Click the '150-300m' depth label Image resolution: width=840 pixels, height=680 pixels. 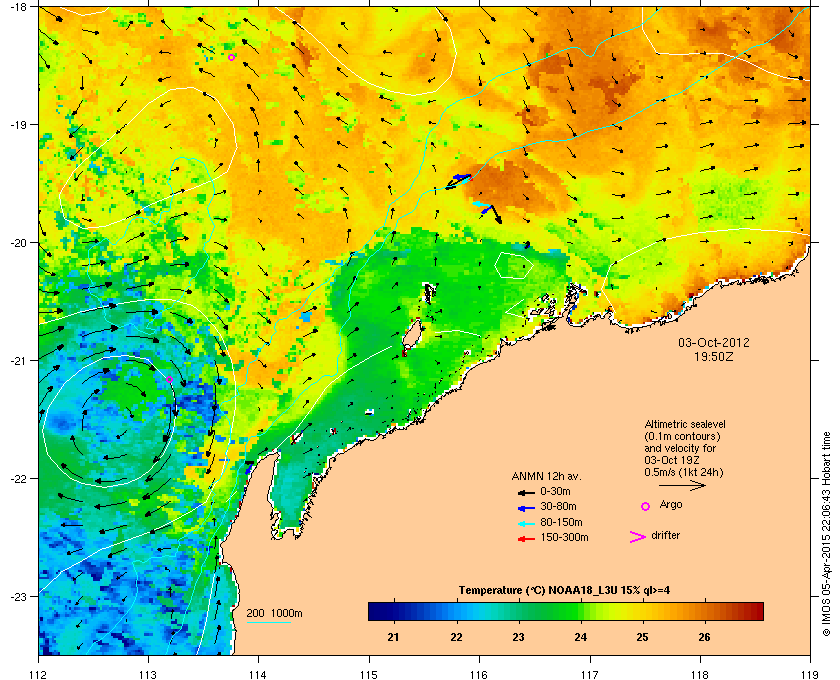(564, 537)
